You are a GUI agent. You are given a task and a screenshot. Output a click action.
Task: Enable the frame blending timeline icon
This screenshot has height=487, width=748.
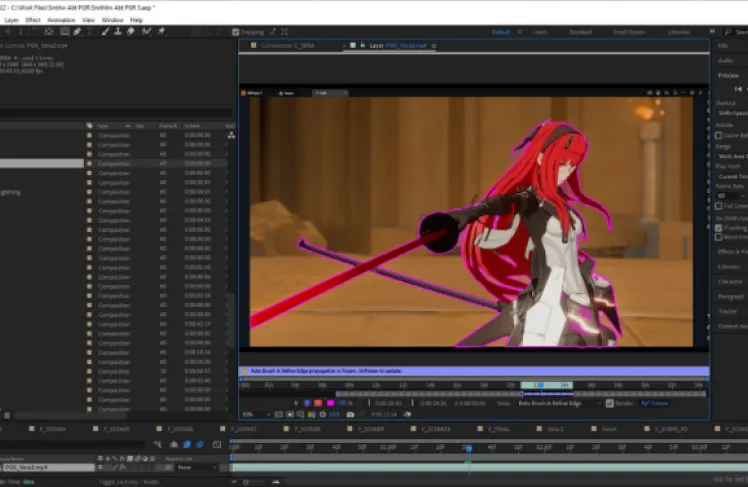tap(187, 445)
